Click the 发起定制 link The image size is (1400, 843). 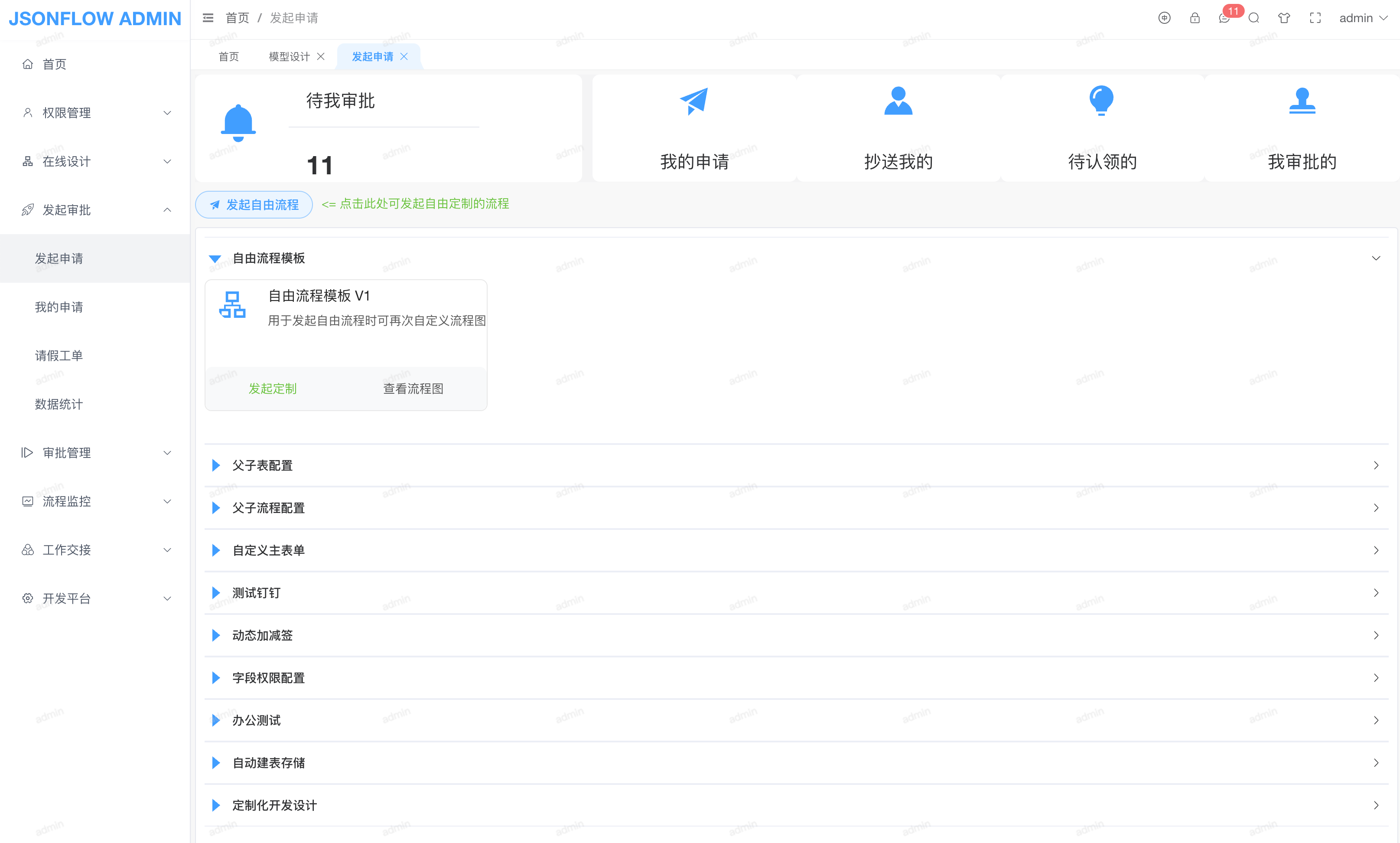pyautogui.click(x=273, y=389)
